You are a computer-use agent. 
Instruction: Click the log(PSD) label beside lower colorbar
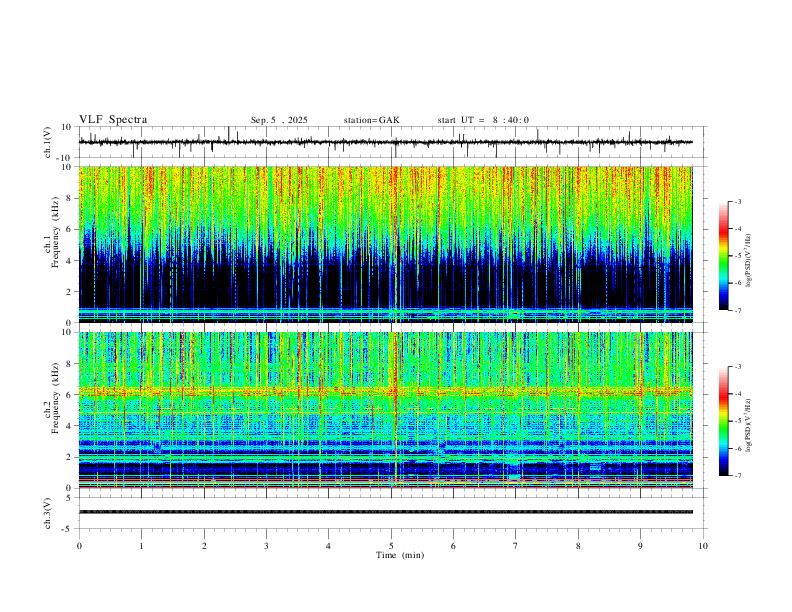pyautogui.click(x=748, y=426)
